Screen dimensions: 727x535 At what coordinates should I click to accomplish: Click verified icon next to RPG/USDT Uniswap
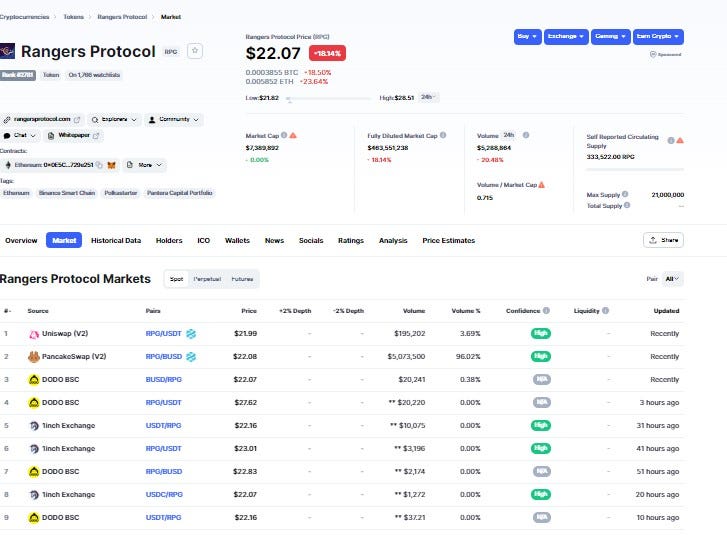[191, 334]
